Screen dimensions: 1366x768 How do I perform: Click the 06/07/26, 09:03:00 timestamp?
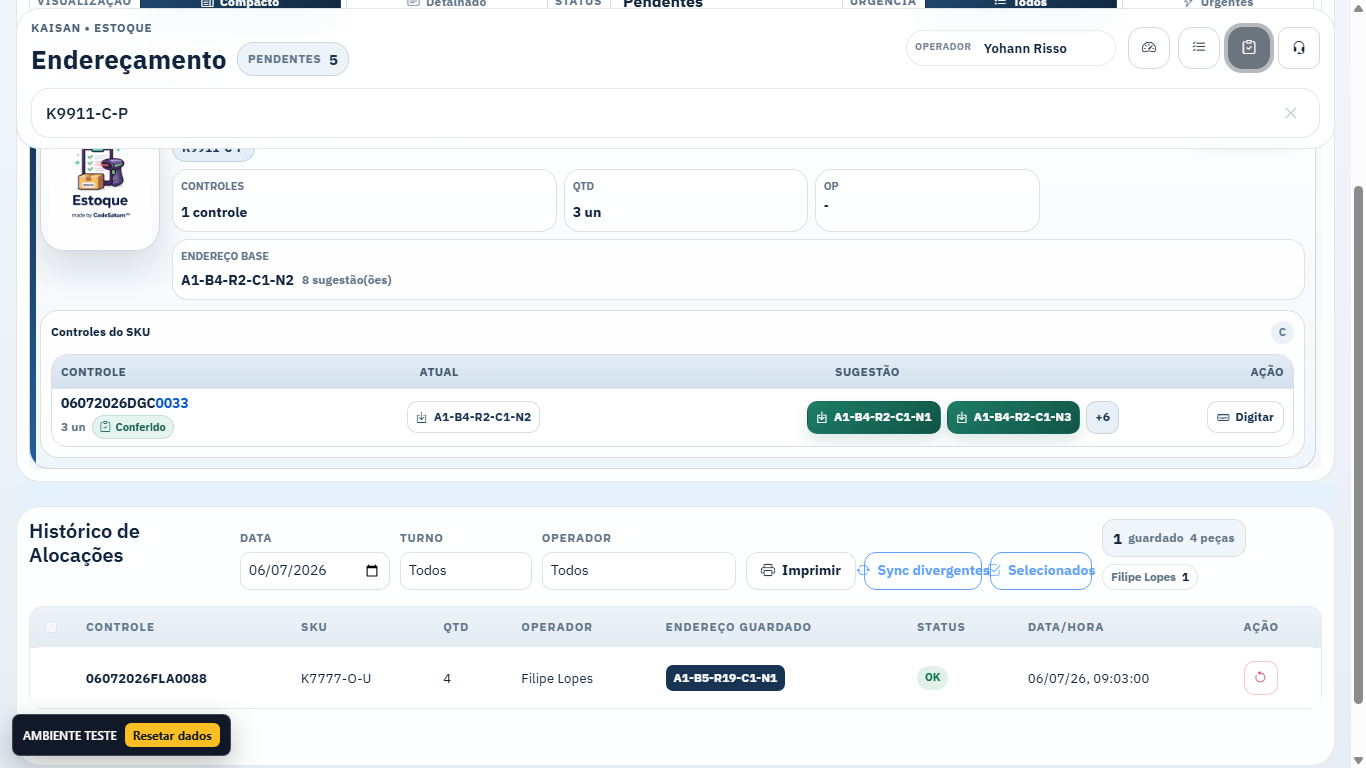point(1088,678)
